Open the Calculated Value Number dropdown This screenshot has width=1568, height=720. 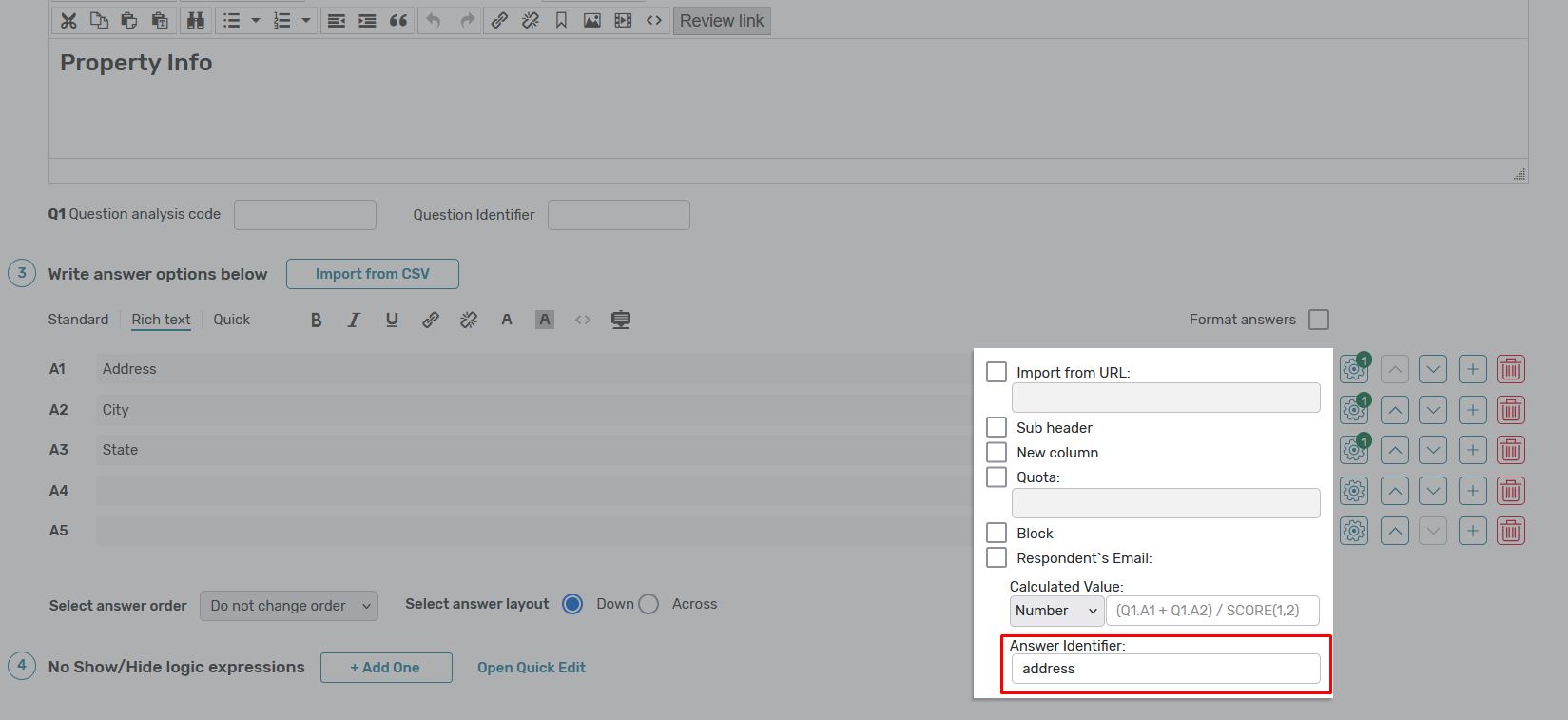pyautogui.click(x=1056, y=611)
